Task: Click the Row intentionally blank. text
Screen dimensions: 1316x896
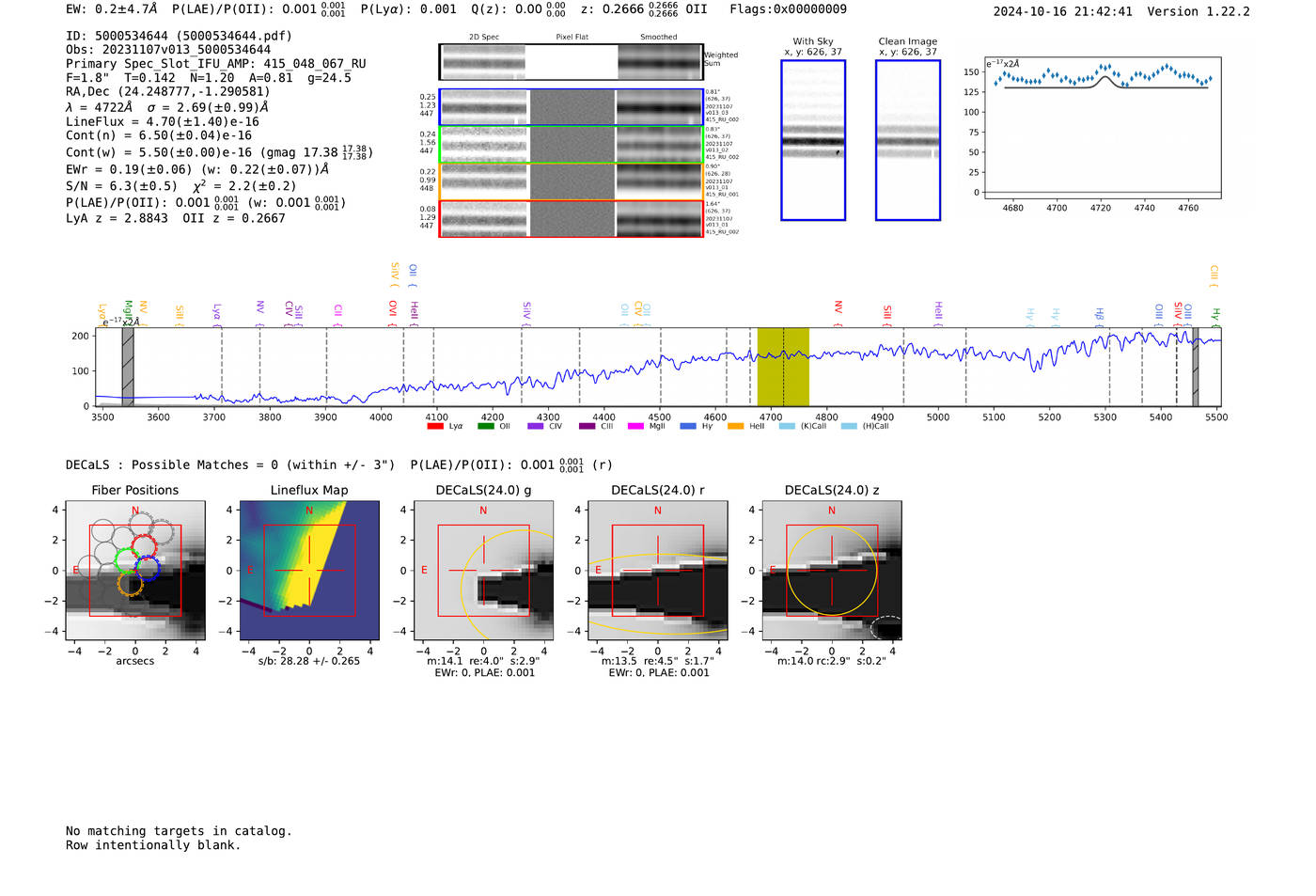Action: [x=153, y=845]
